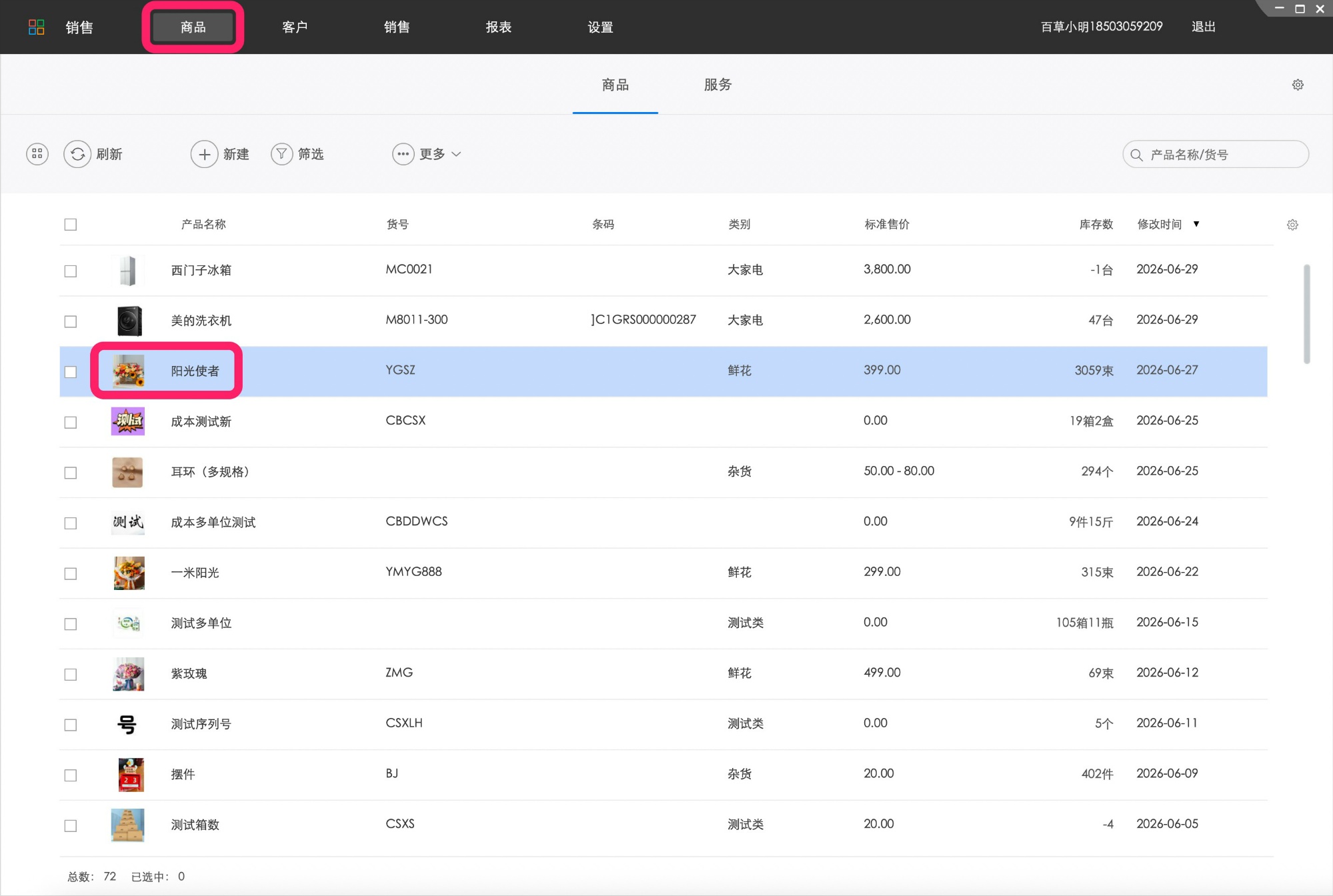The height and width of the screenshot is (896, 1333).
Task: Click the 新建 button label
Action: pyautogui.click(x=236, y=154)
